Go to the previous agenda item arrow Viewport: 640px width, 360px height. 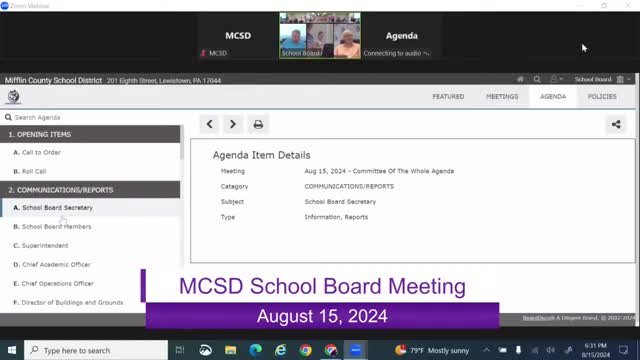209,124
